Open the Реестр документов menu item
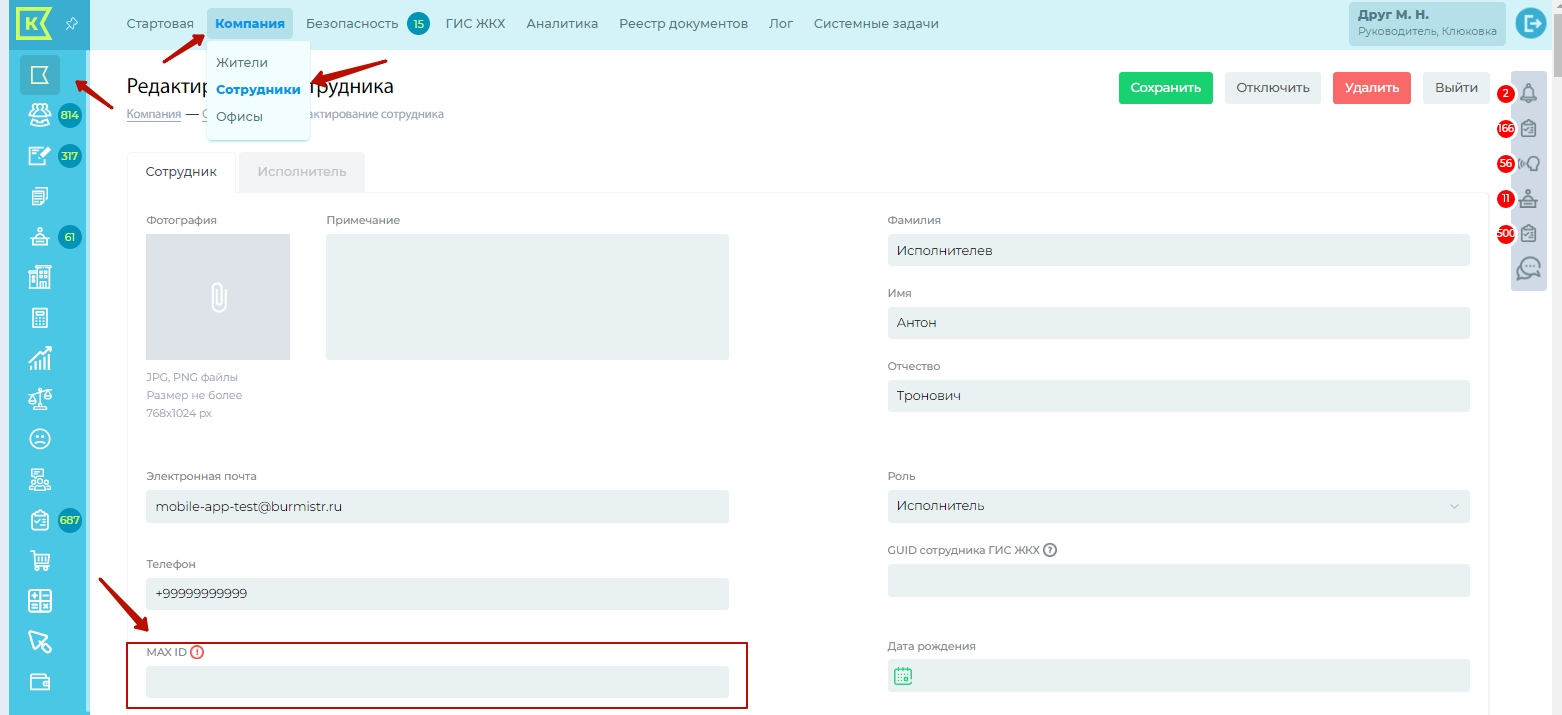1562x715 pixels. pos(683,23)
